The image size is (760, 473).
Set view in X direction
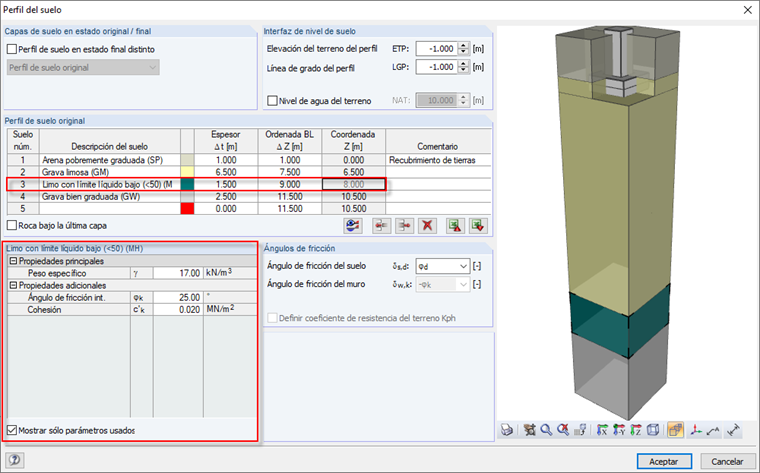(602, 429)
